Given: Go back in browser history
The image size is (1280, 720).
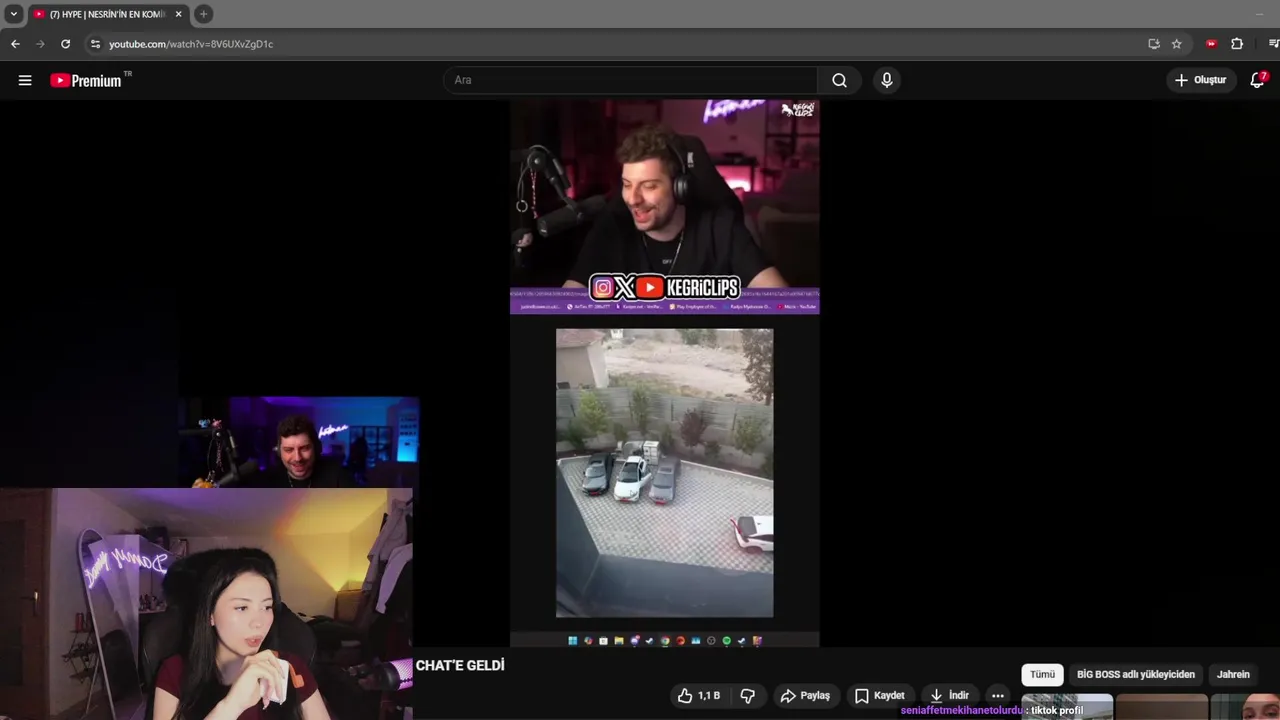Looking at the screenshot, I should [15, 44].
